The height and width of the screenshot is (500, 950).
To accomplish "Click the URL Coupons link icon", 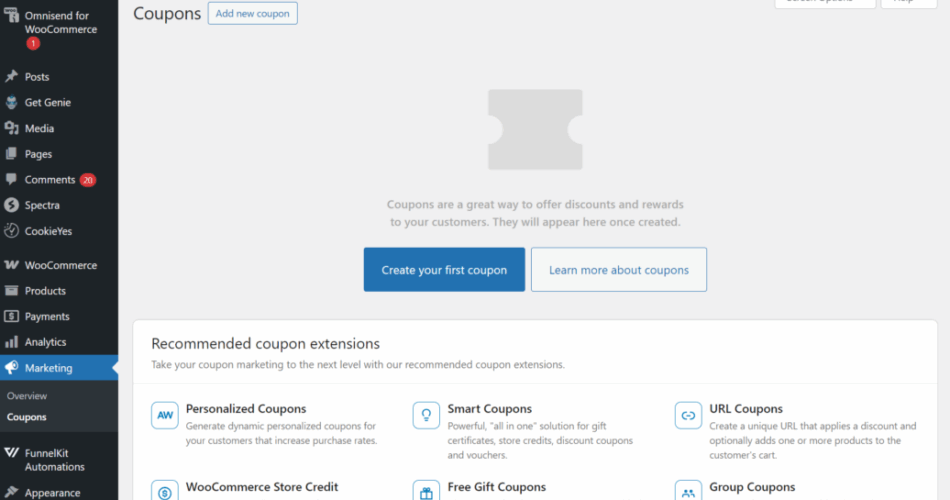I will pos(688,415).
